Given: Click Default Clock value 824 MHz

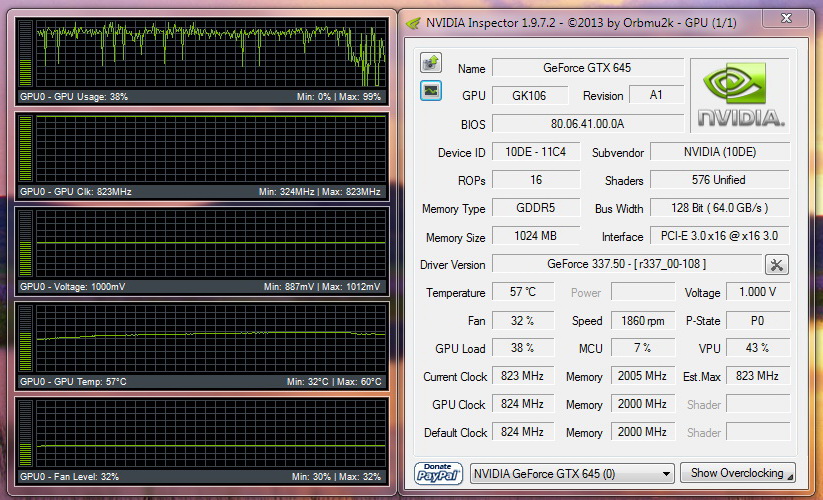Looking at the screenshot, I should (x=523, y=432).
